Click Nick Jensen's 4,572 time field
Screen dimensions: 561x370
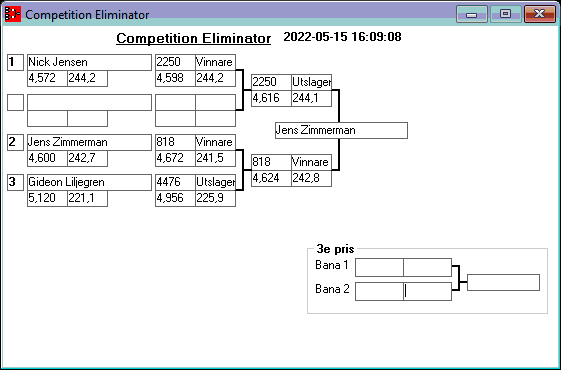47,78
